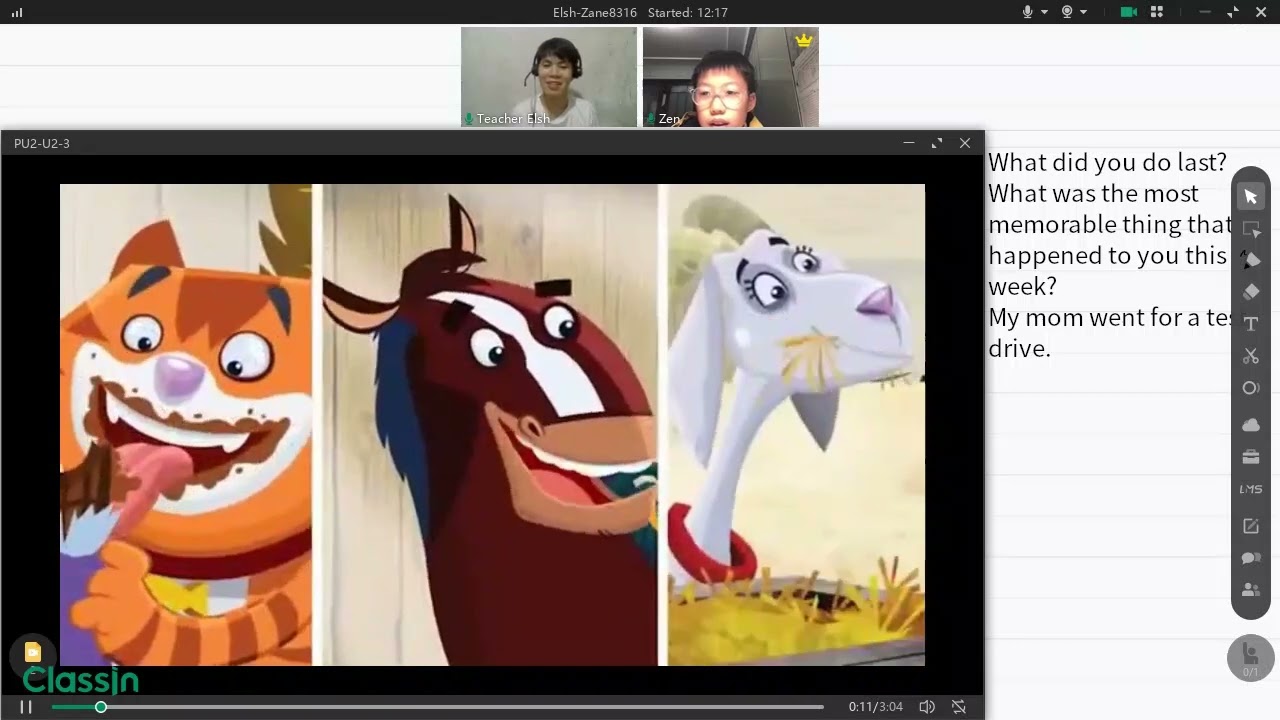Select the pointer cursor tool
The image size is (1280, 720).
[1251, 196]
